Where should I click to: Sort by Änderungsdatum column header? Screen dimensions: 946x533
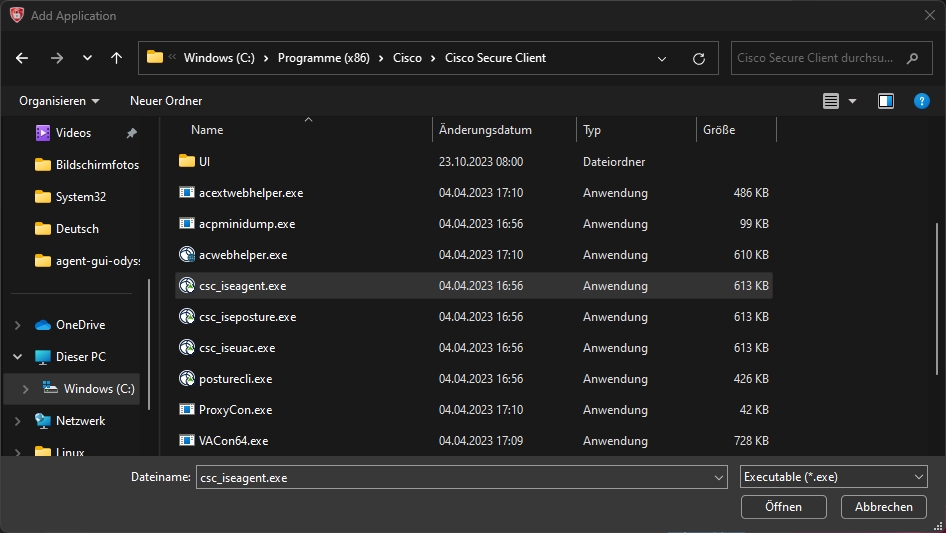pyautogui.click(x=485, y=130)
